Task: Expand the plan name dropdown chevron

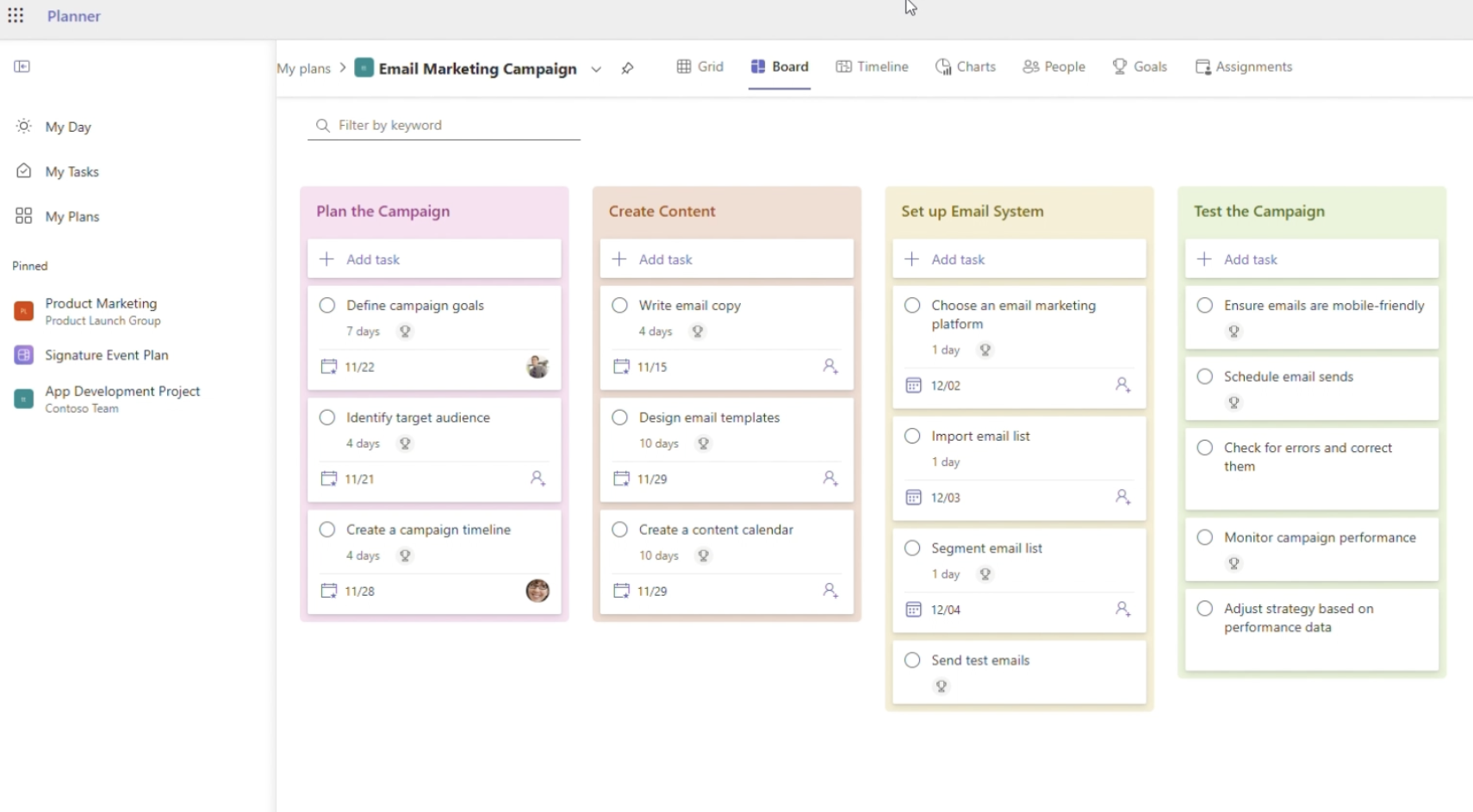Action: point(596,69)
